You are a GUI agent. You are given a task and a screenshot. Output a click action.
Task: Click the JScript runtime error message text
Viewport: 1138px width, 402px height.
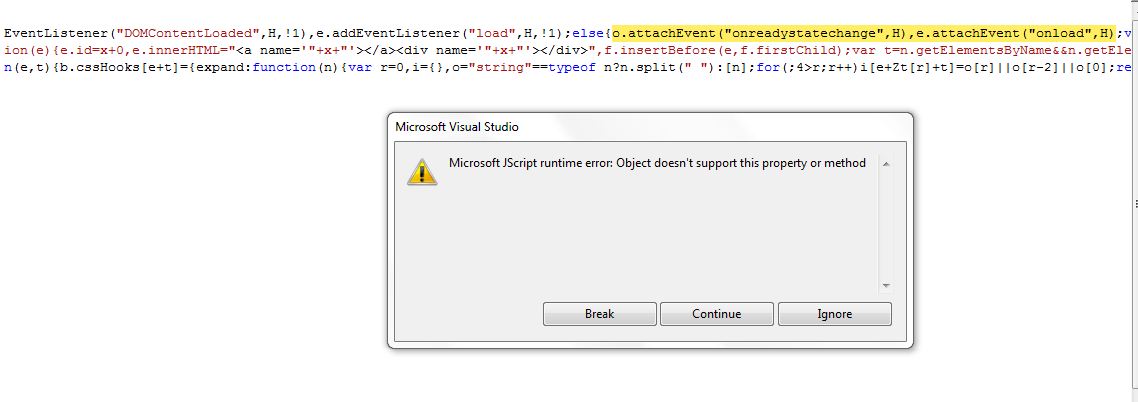point(658,163)
